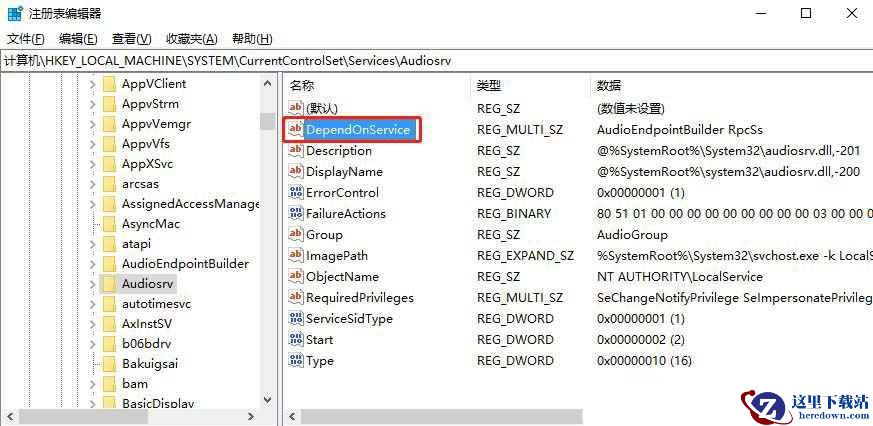Open the 查看(V) menu
The width and height of the screenshot is (873, 426).
click(131, 39)
